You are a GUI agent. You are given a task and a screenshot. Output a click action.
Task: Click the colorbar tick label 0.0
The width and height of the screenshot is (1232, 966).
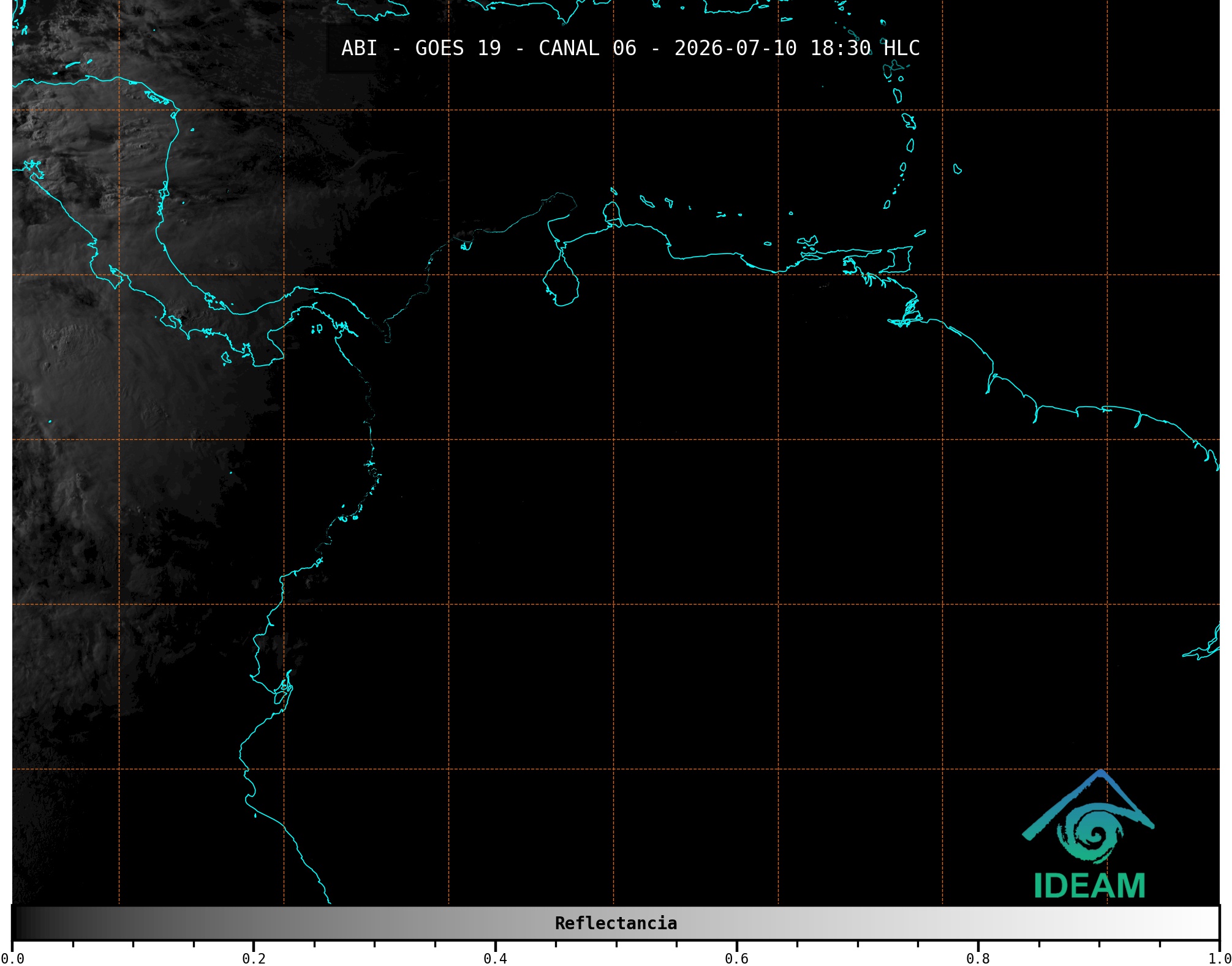click(x=12, y=959)
